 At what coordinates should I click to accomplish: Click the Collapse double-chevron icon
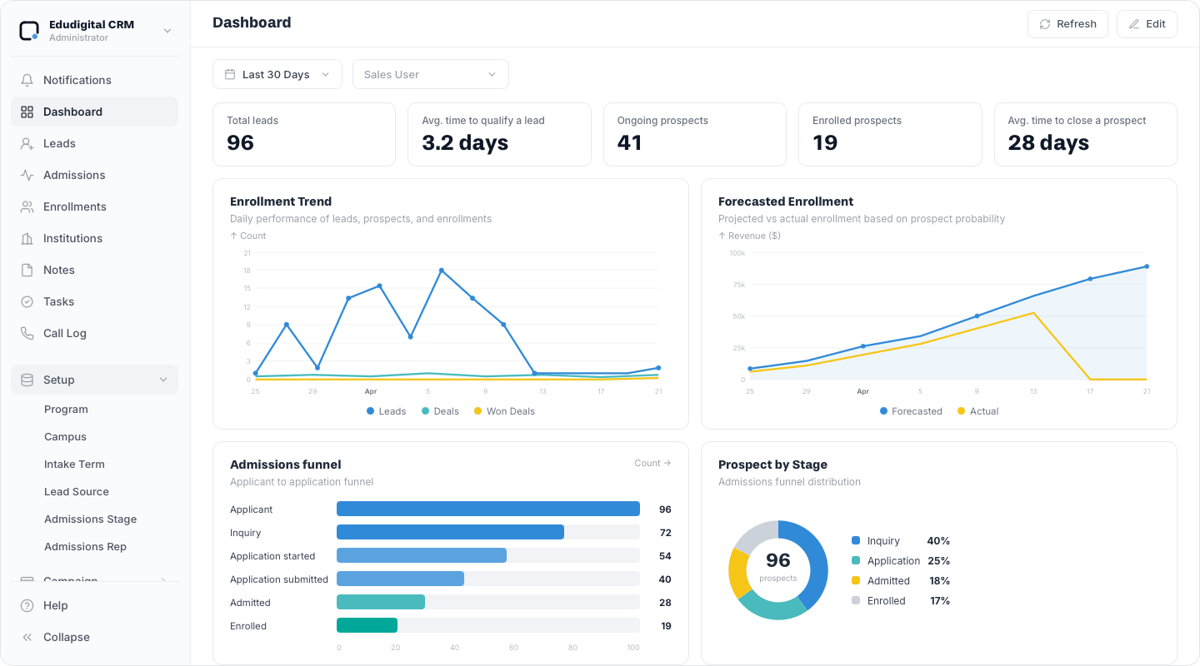(x=27, y=637)
